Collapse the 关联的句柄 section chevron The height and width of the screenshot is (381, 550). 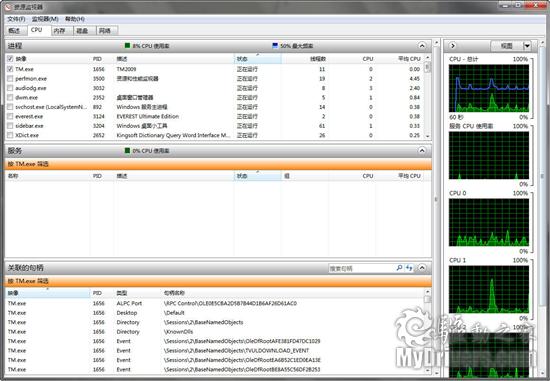422,268
